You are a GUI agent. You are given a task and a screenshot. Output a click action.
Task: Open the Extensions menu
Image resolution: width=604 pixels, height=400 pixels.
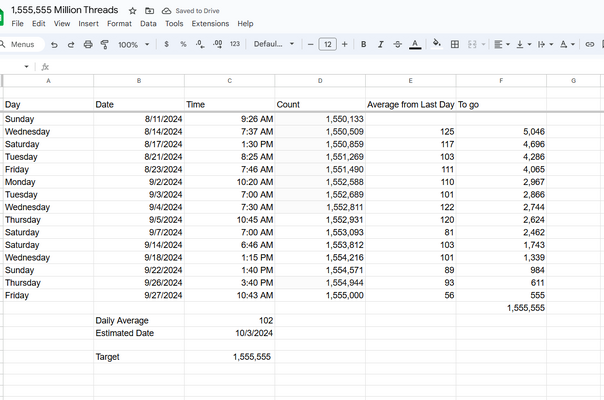click(210, 24)
